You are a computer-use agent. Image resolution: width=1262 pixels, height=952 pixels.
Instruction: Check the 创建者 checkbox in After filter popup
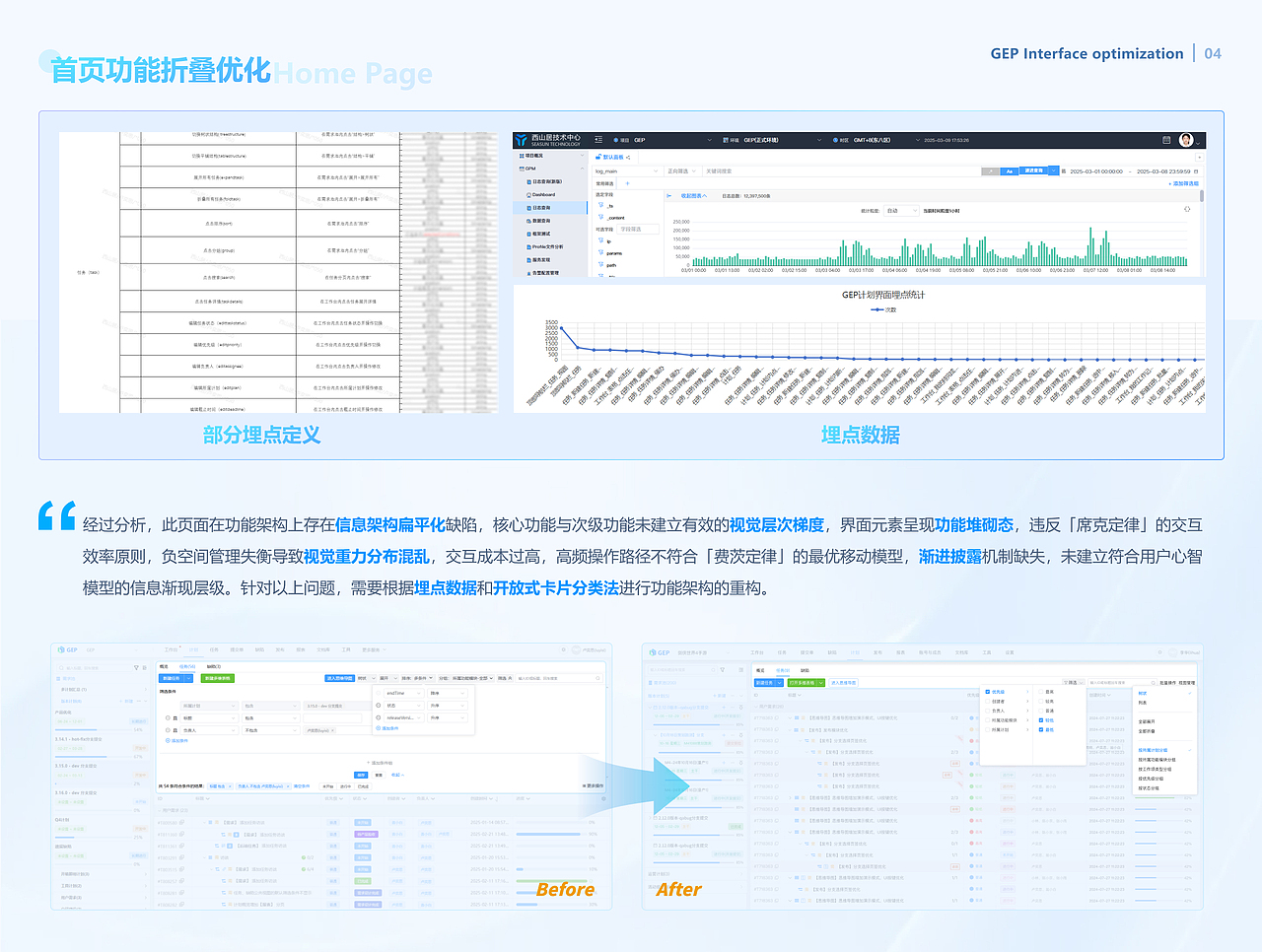(988, 702)
